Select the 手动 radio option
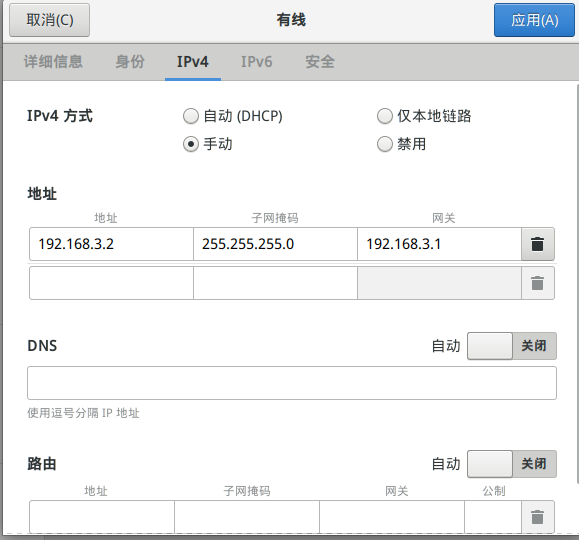Image resolution: width=579 pixels, height=540 pixels. pyautogui.click(x=191, y=144)
